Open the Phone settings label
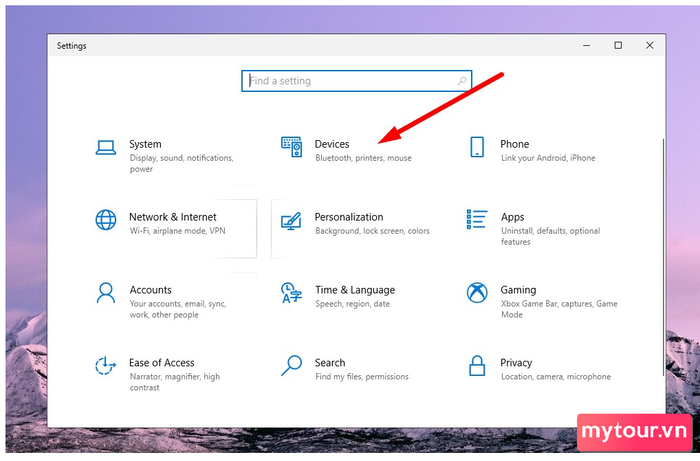700x461 pixels. [514, 144]
